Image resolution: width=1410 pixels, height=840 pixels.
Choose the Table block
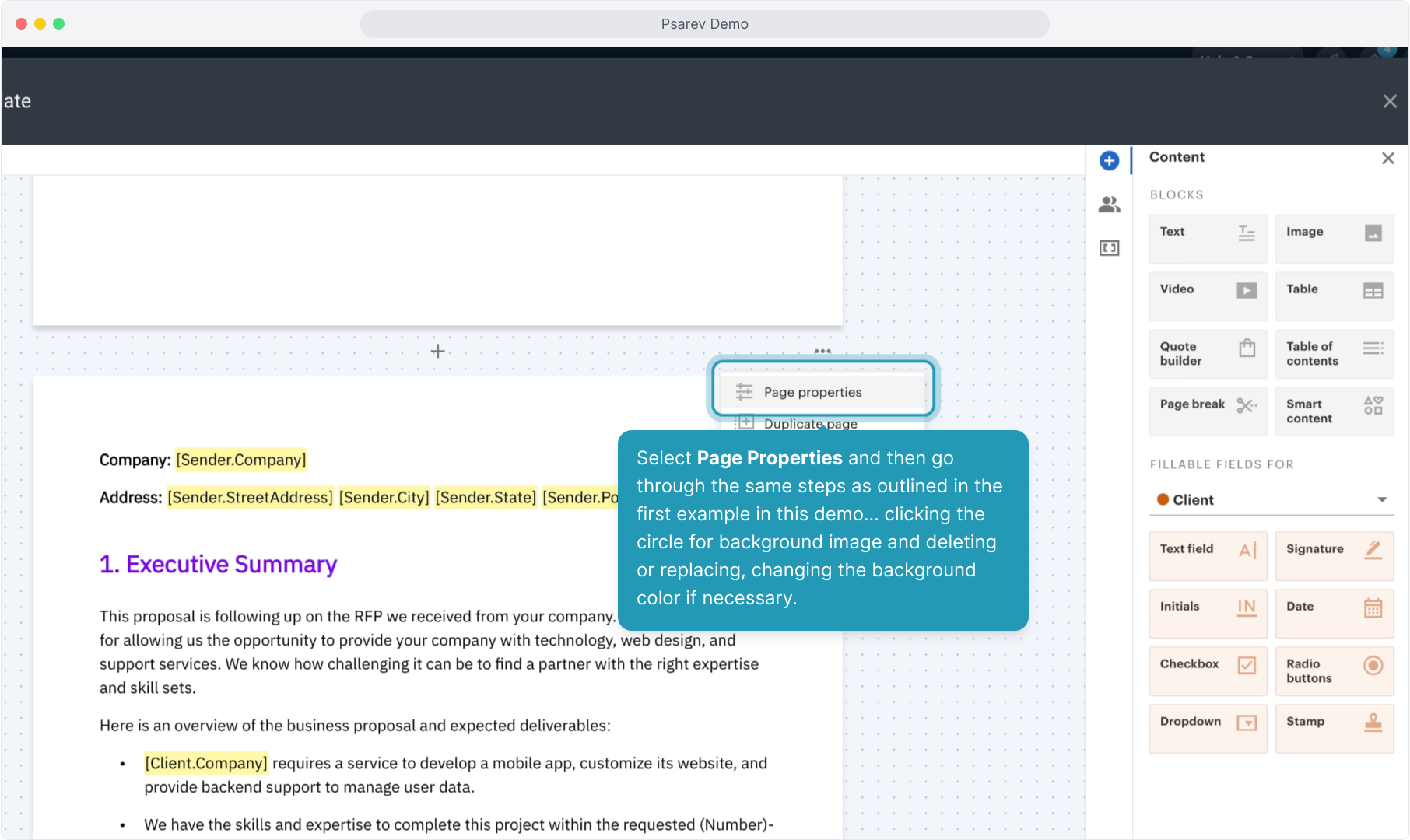click(x=1334, y=296)
